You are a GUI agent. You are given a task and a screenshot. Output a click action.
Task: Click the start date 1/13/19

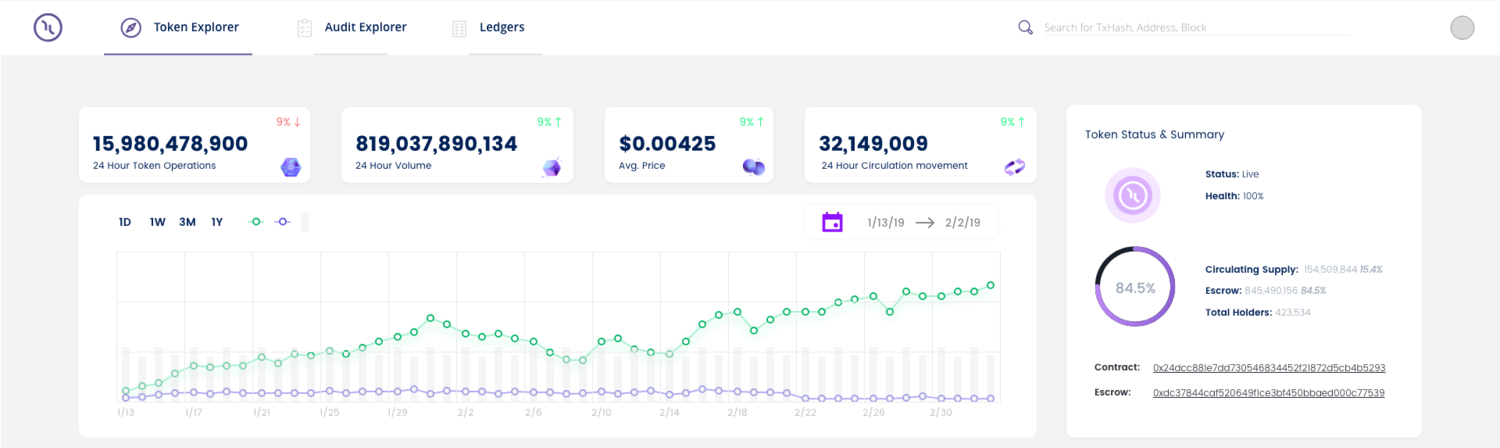[x=886, y=223]
